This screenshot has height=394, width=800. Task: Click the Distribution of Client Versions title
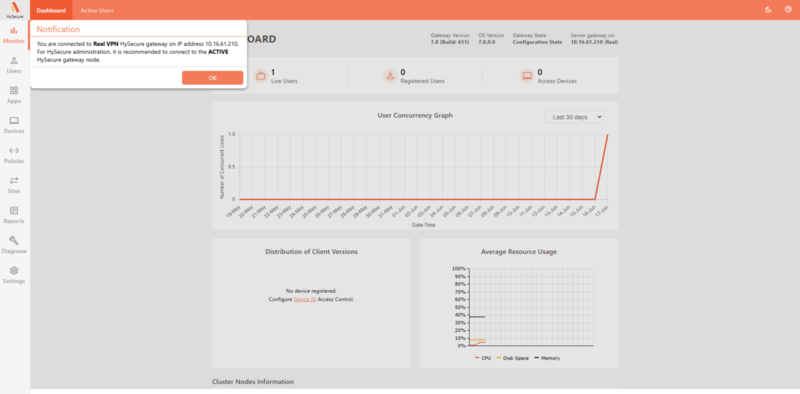tap(311, 252)
